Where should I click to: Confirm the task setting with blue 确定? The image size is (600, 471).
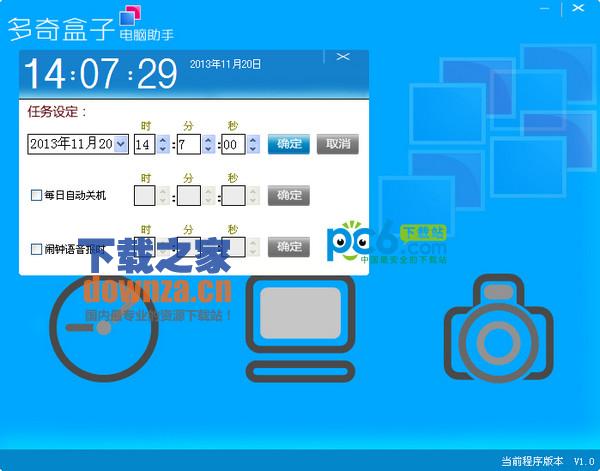pyautogui.click(x=289, y=144)
